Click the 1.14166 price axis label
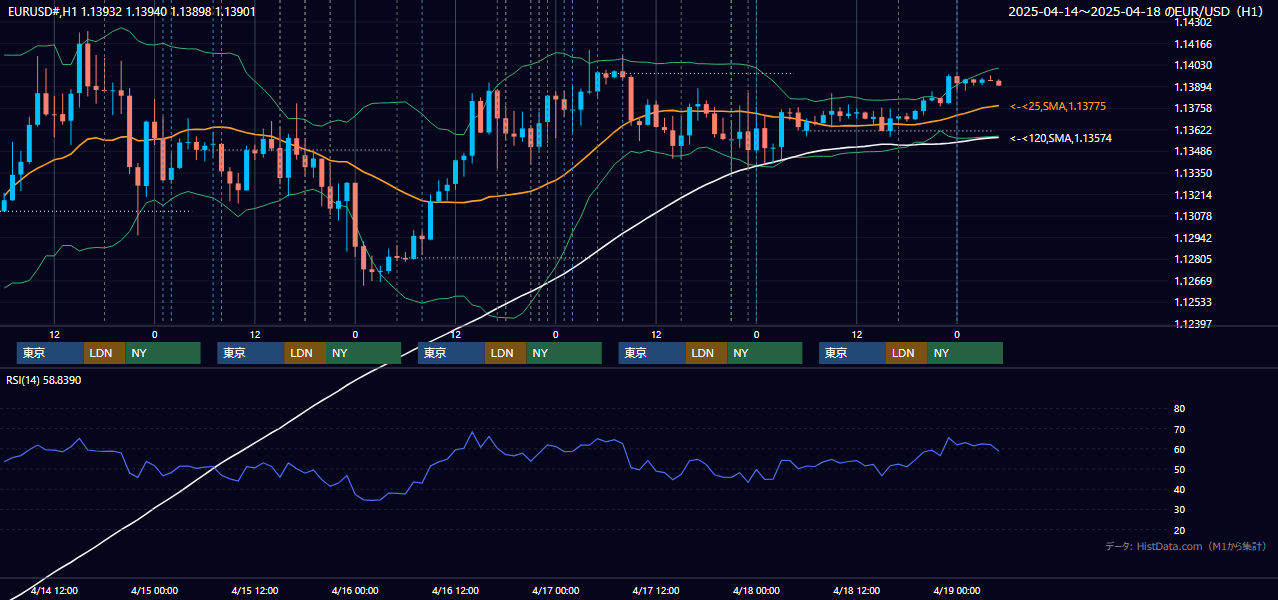 [1192, 44]
